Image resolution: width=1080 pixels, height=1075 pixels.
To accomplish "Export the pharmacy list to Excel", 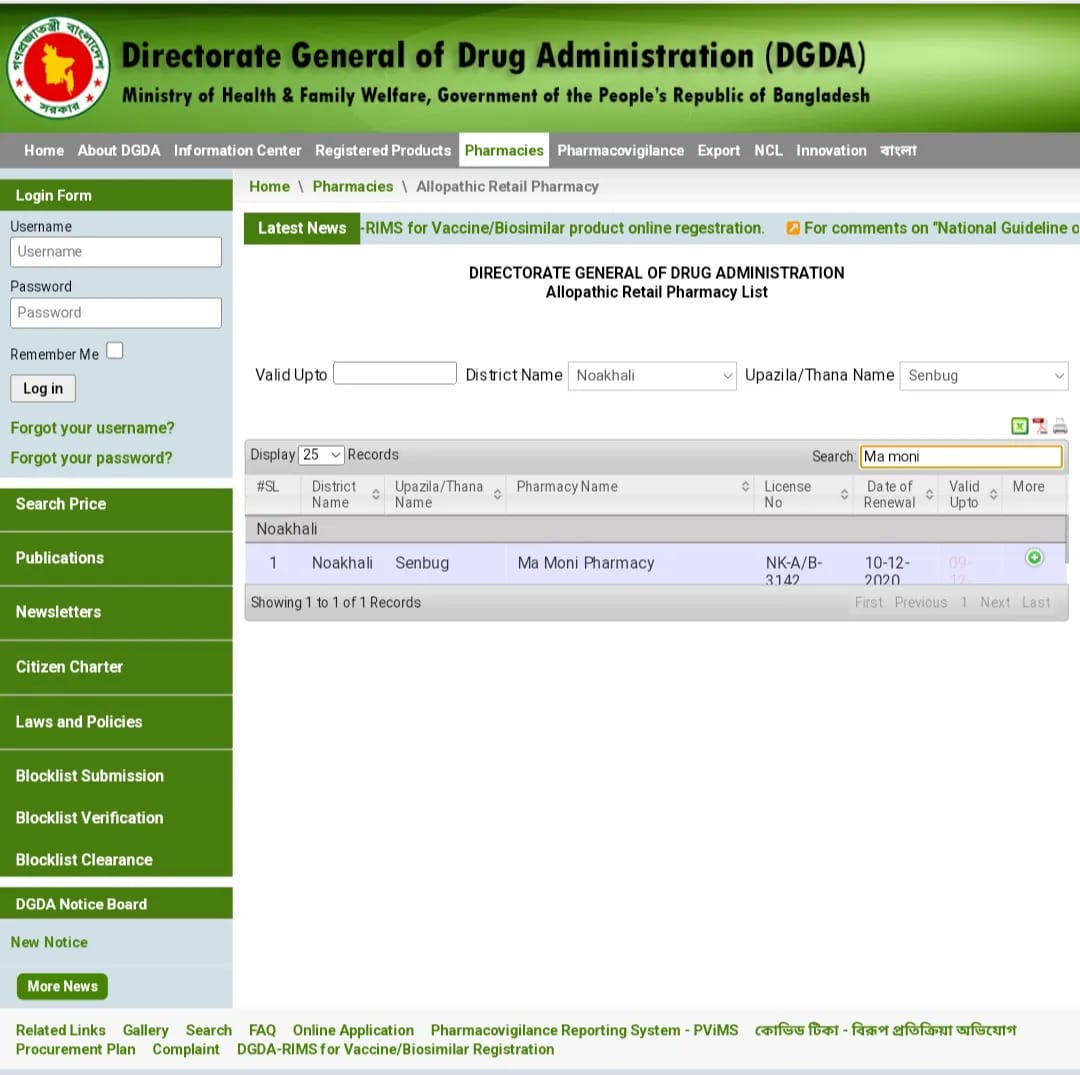I will 1019,426.
